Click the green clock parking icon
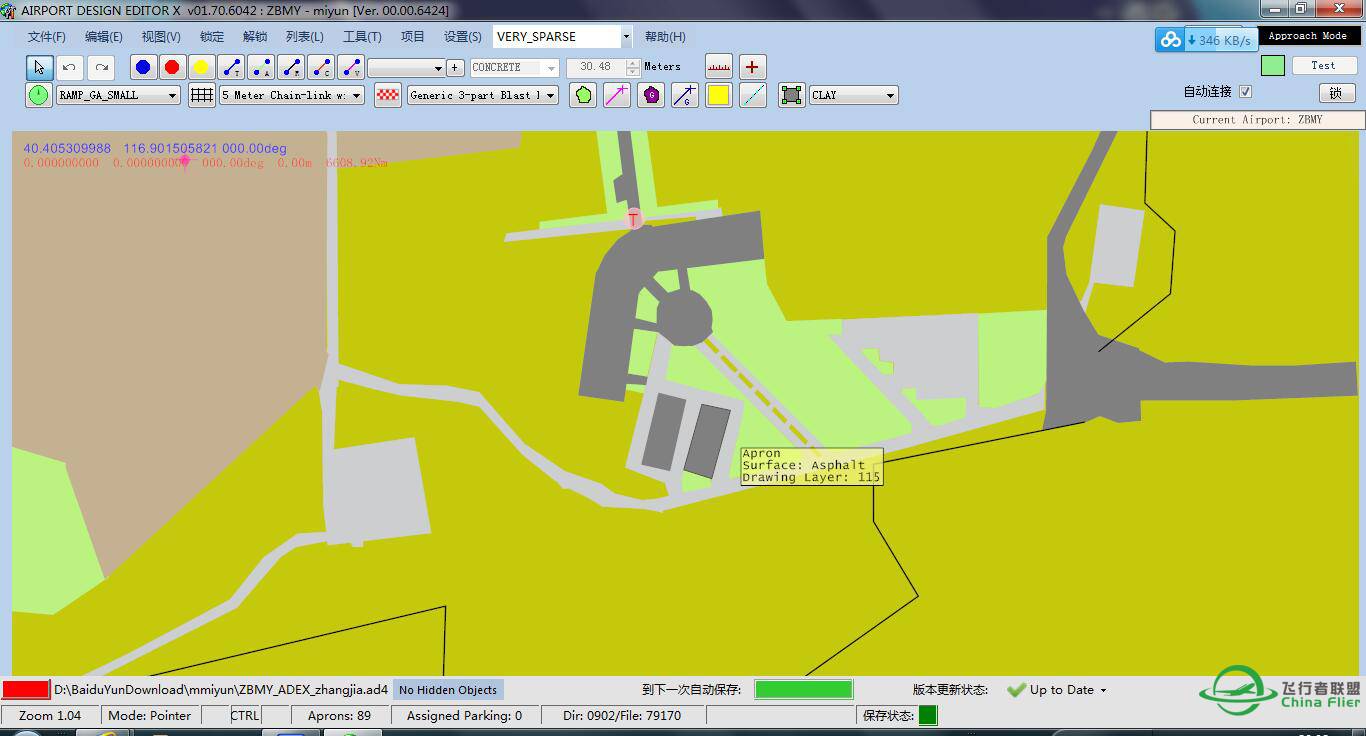The image size is (1366, 736). 38,95
